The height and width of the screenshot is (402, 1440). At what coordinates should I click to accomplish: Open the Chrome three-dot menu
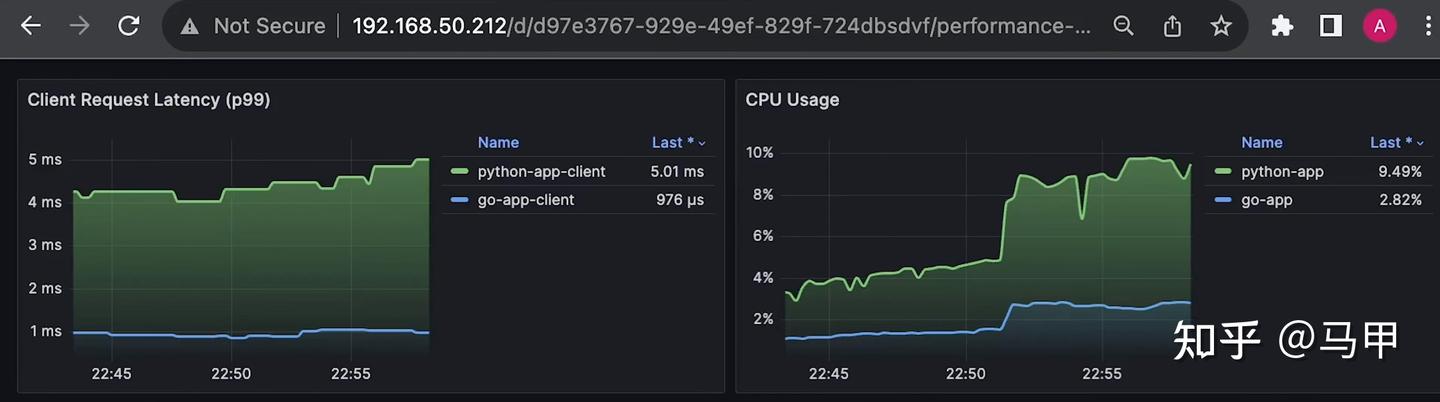pos(1427,26)
